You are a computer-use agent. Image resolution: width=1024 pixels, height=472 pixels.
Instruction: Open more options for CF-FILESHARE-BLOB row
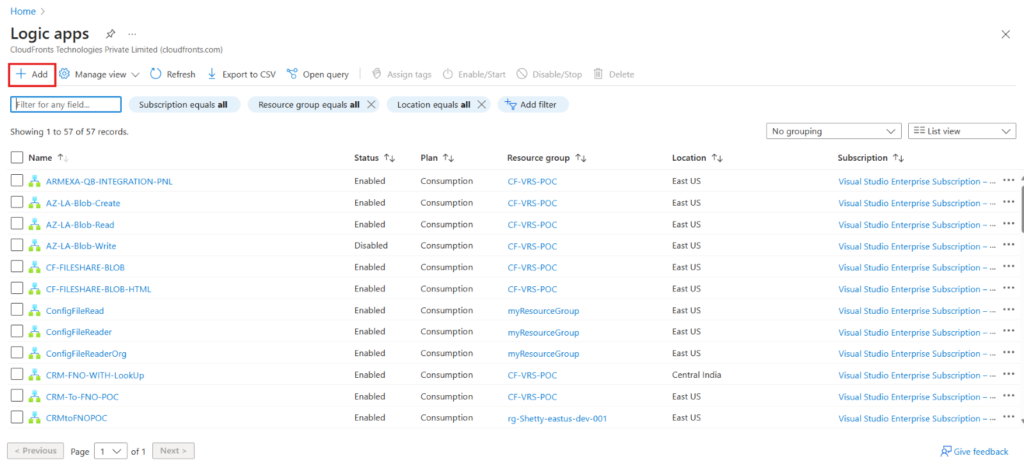pos(1009,267)
